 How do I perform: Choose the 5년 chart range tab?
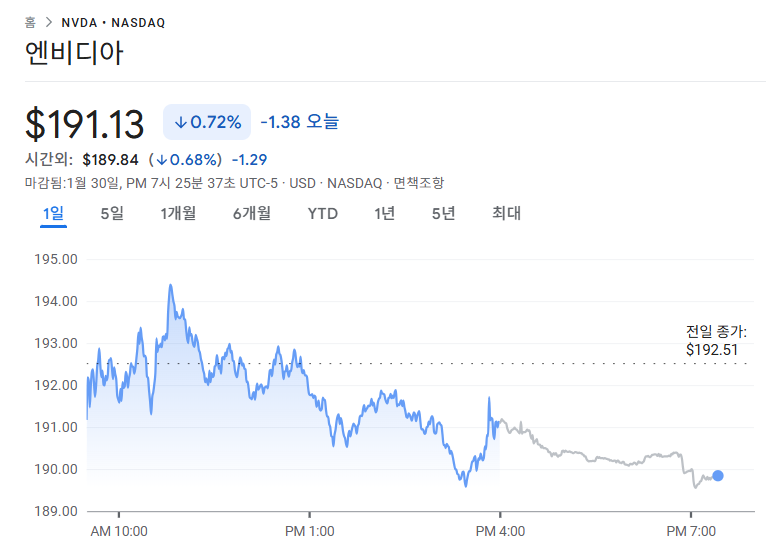443,213
